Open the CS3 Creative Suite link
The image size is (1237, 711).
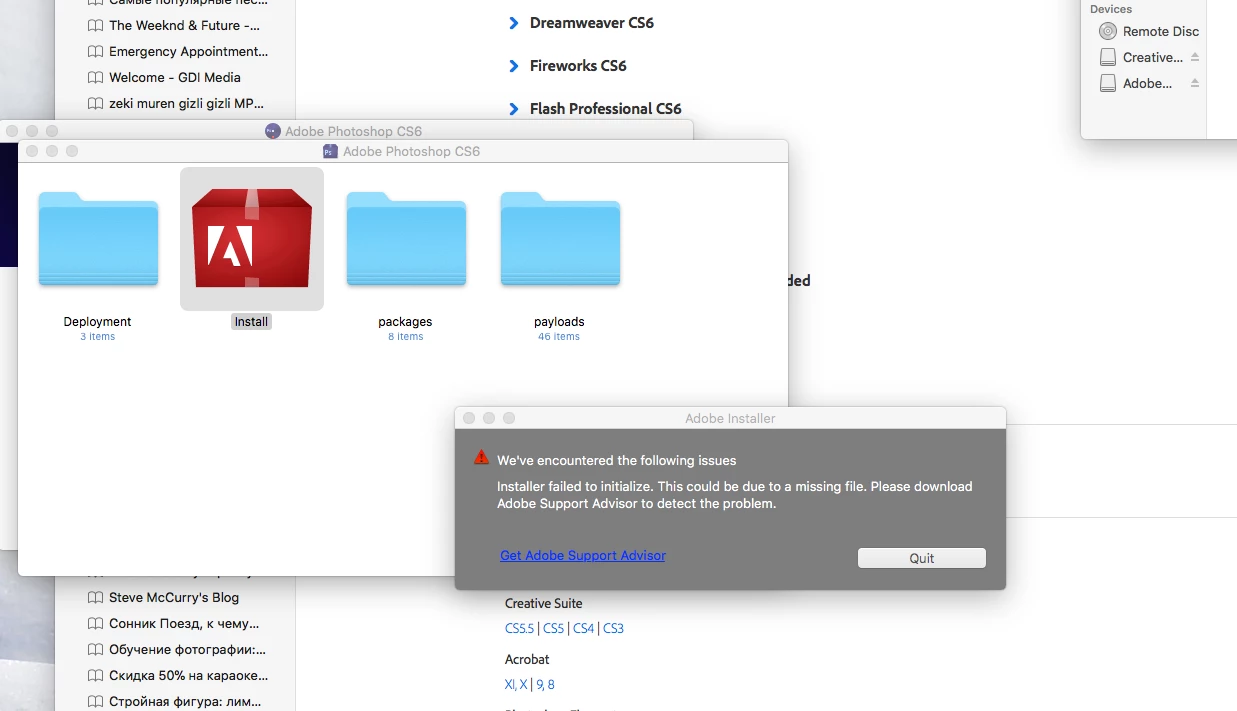point(614,628)
